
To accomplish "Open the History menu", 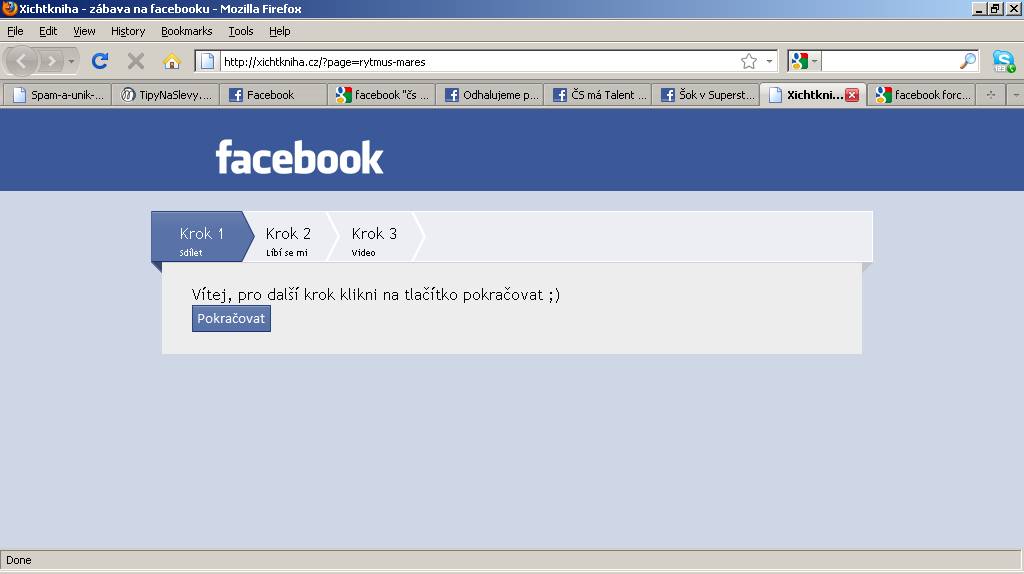I will point(128,31).
